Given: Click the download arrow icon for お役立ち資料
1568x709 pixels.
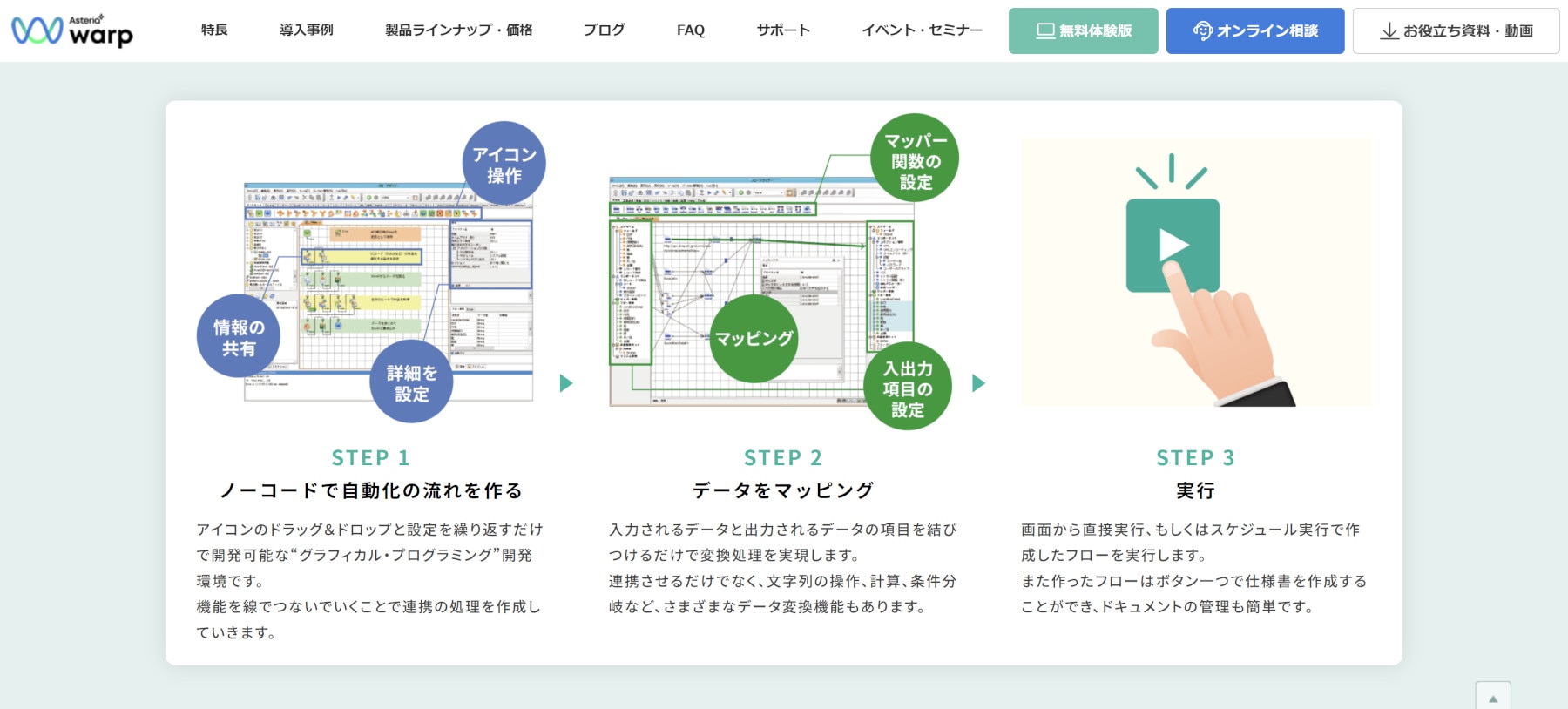Looking at the screenshot, I should pyautogui.click(x=1389, y=31).
